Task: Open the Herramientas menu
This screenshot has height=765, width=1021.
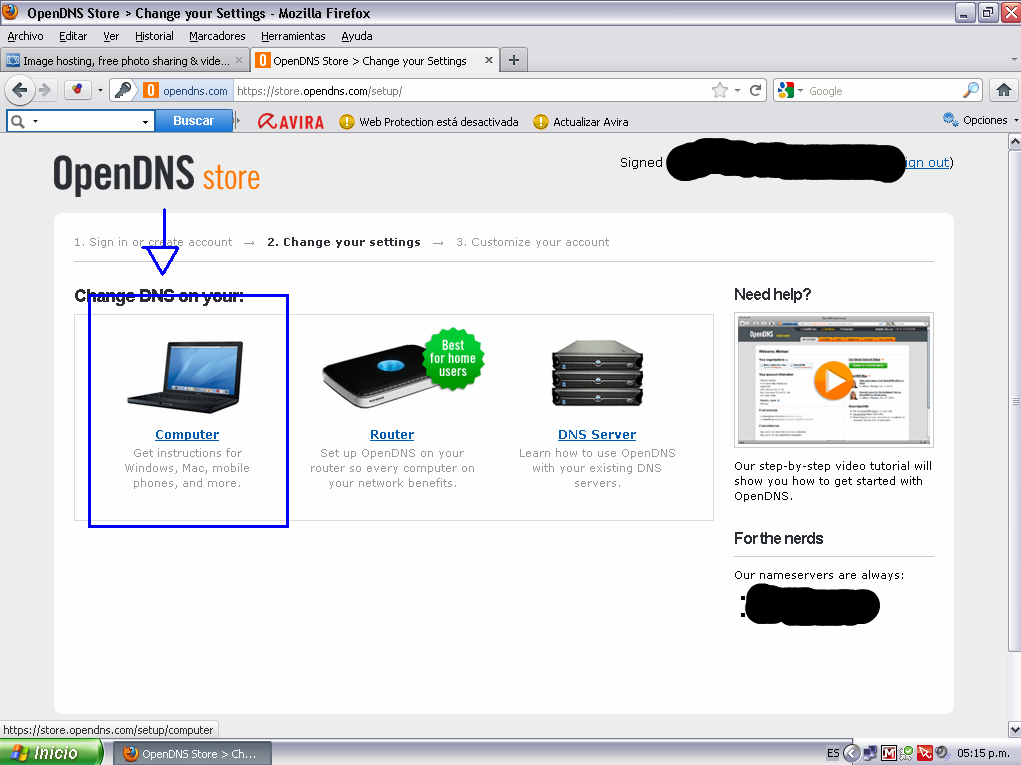Action: click(293, 36)
